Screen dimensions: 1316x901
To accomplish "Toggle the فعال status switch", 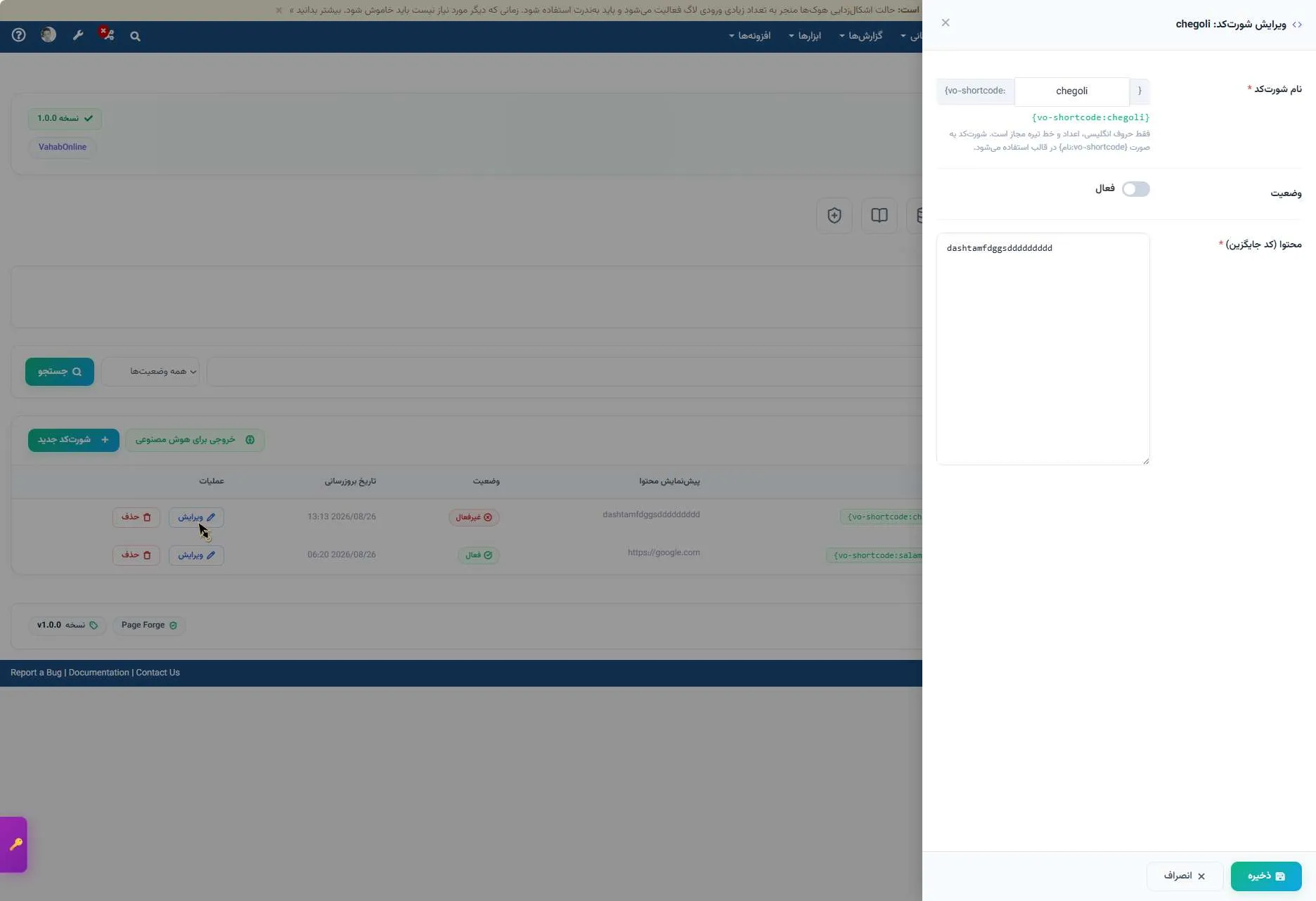I will tap(1135, 189).
